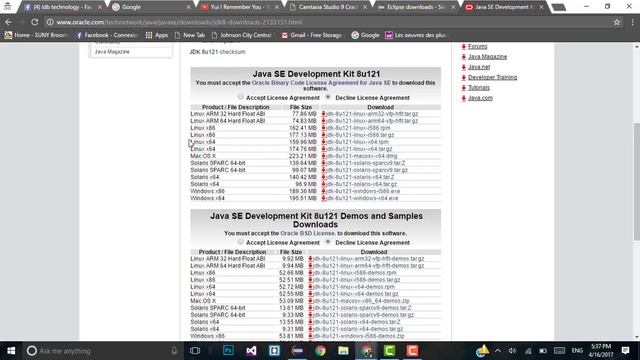
Task: Open the Home - SUNY Broome bookmark
Action: click(35, 36)
